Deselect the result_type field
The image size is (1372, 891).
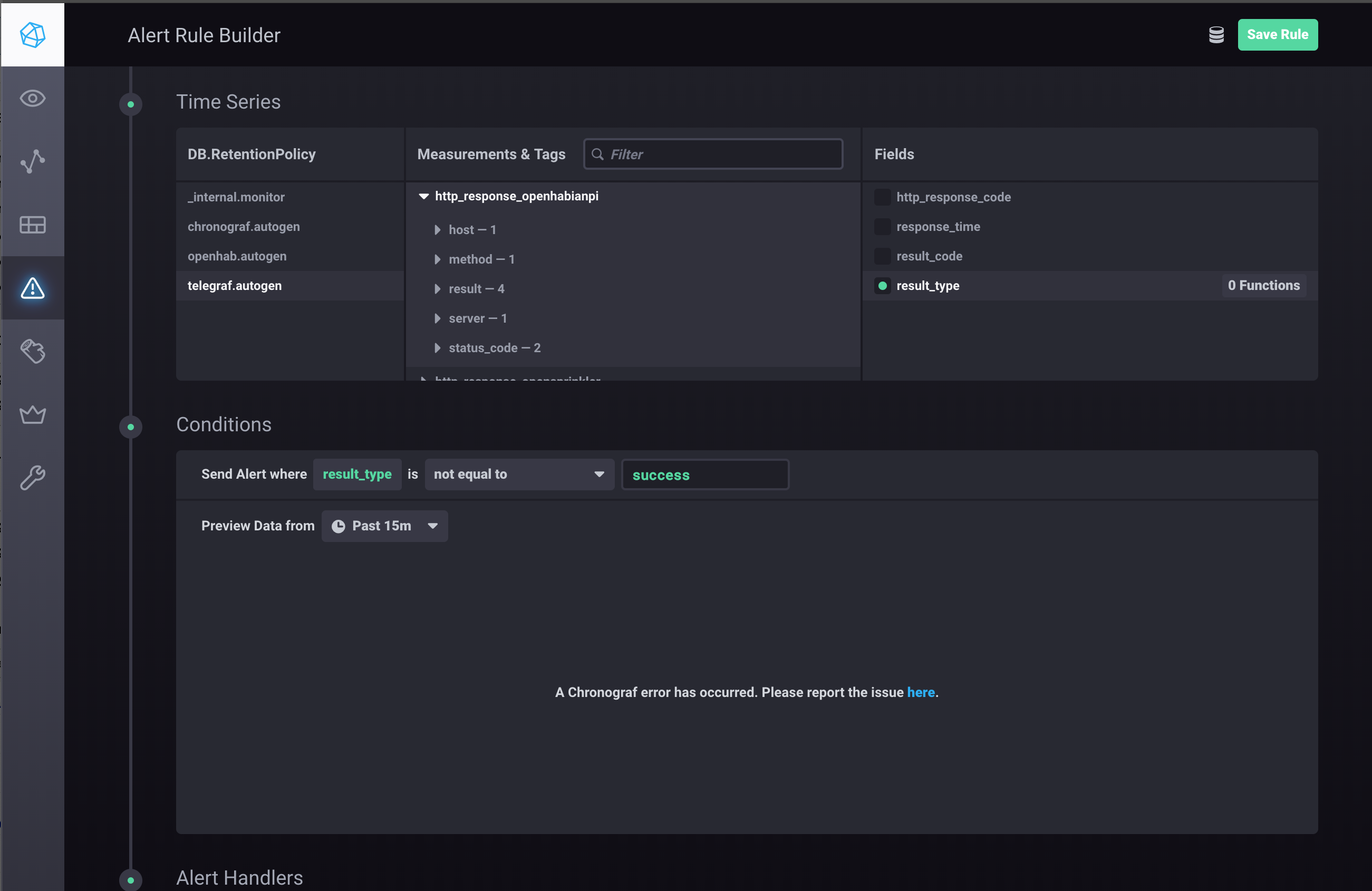point(882,285)
